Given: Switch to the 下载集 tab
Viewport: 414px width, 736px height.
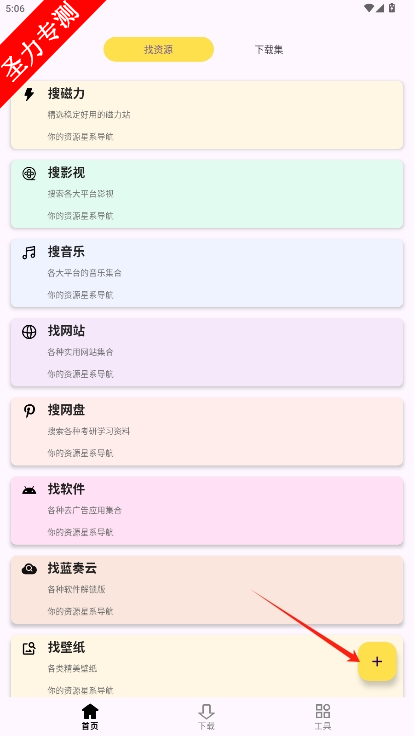Looking at the screenshot, I should (x=269, y=50).
